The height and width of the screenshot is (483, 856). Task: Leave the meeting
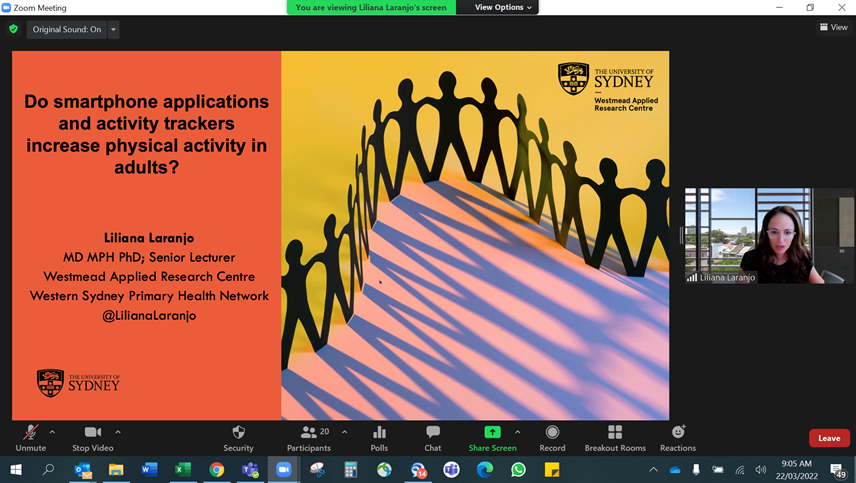829,438
